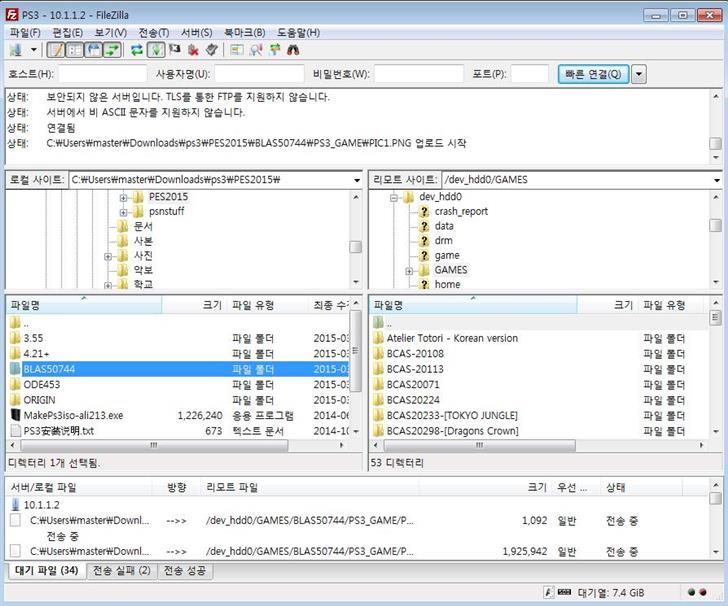Click the disconnect from server icon
Screen dimensions: 728x606
click(x=193, y=49)
